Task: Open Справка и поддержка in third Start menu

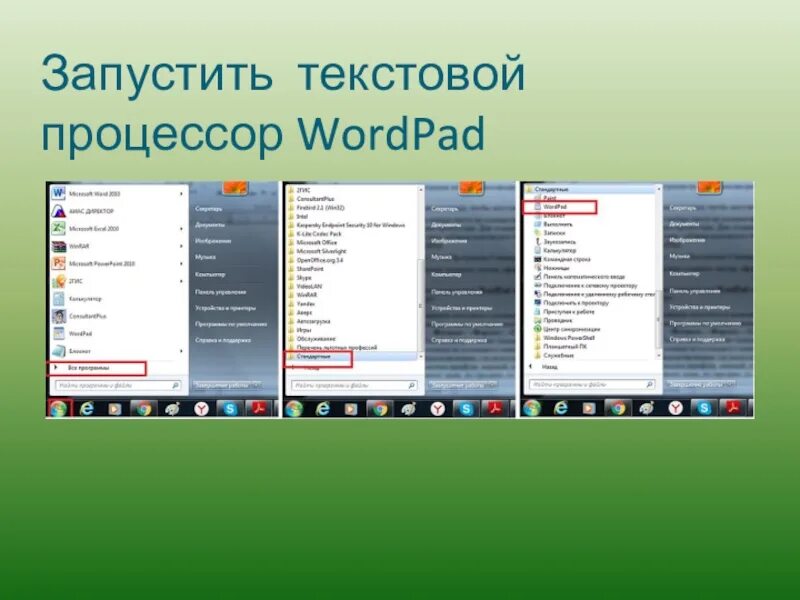Action: 697,339
